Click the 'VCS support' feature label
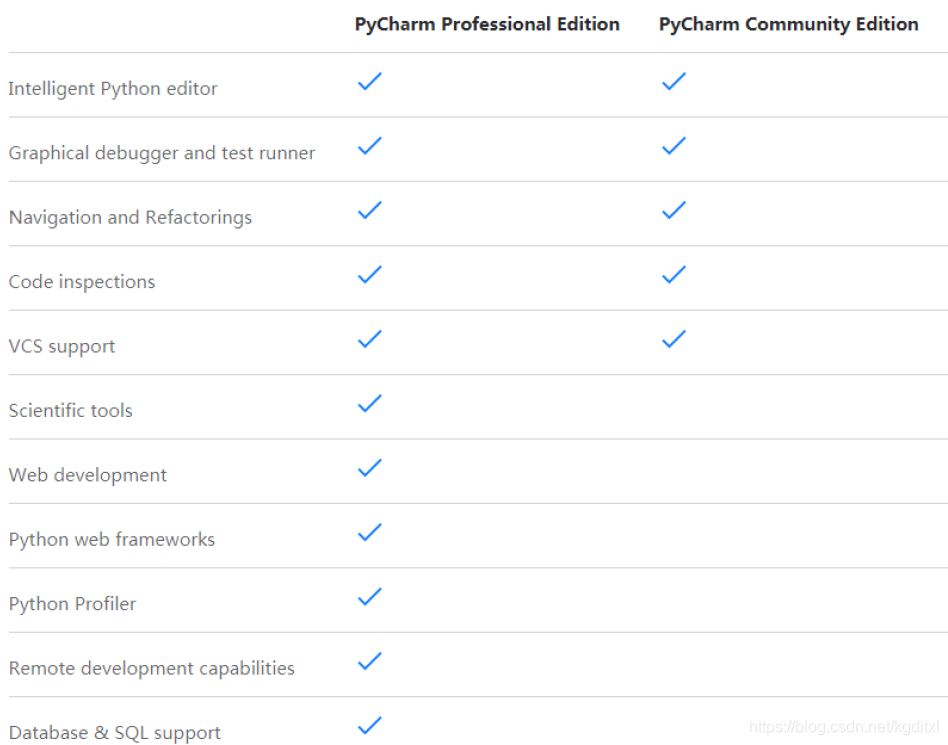The image size is (948, 745). [x=62, y=346]
